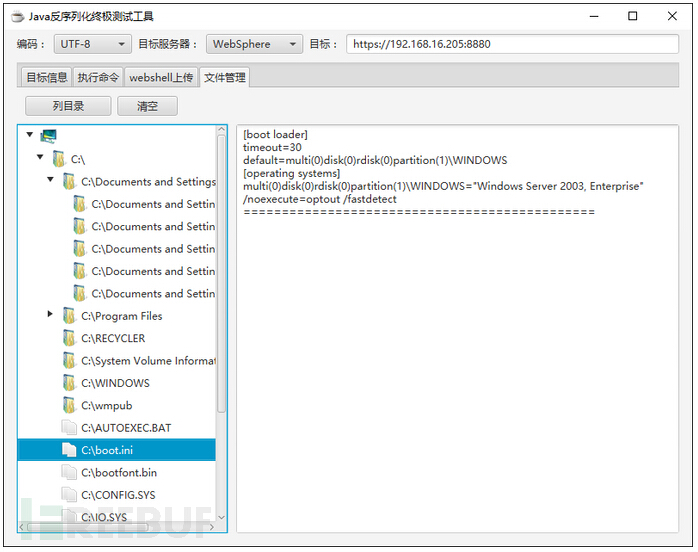Click the target URL input field

point(512,44)
